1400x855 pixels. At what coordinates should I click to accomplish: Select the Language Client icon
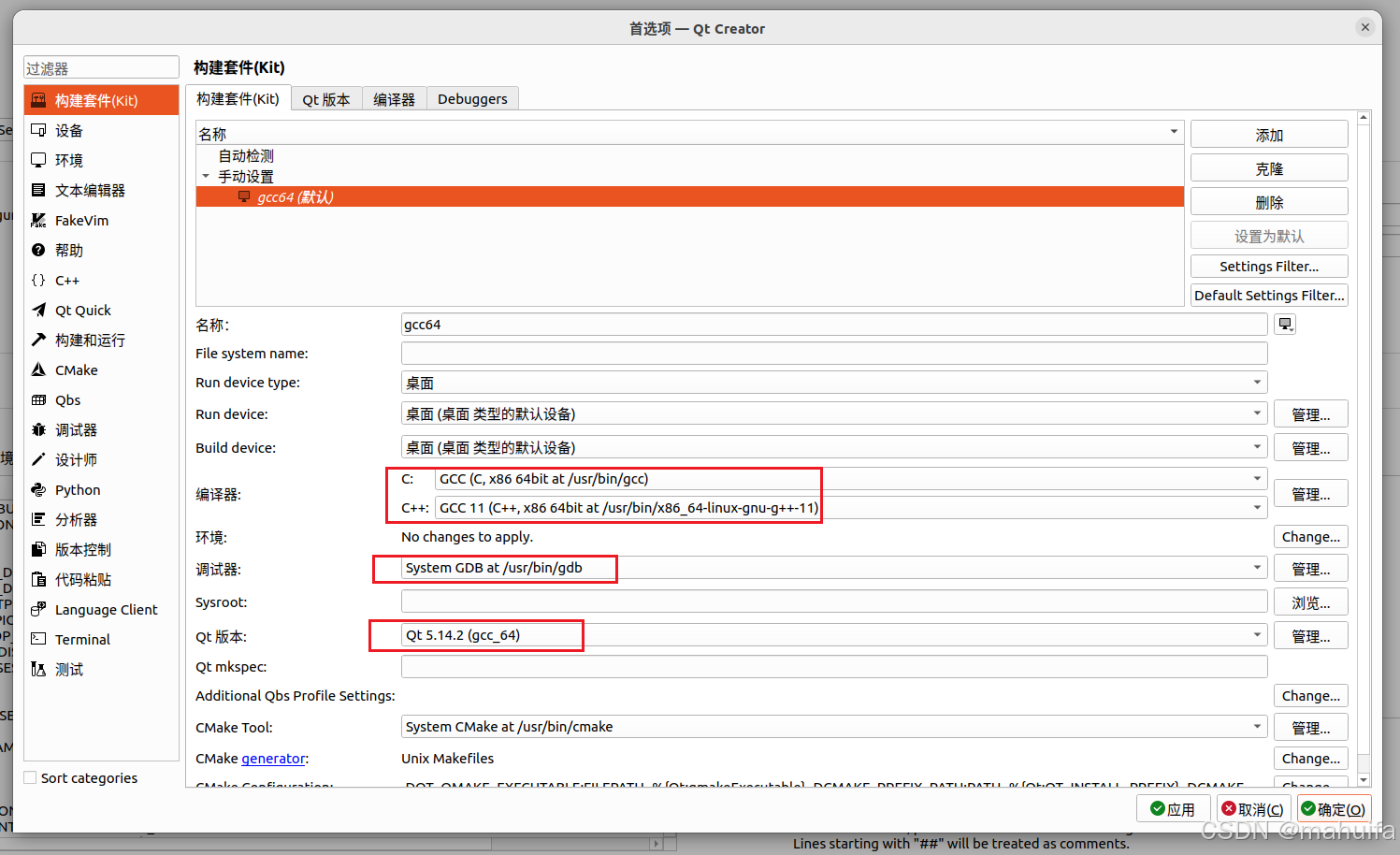pyautogui.click(x=38, y=610)
